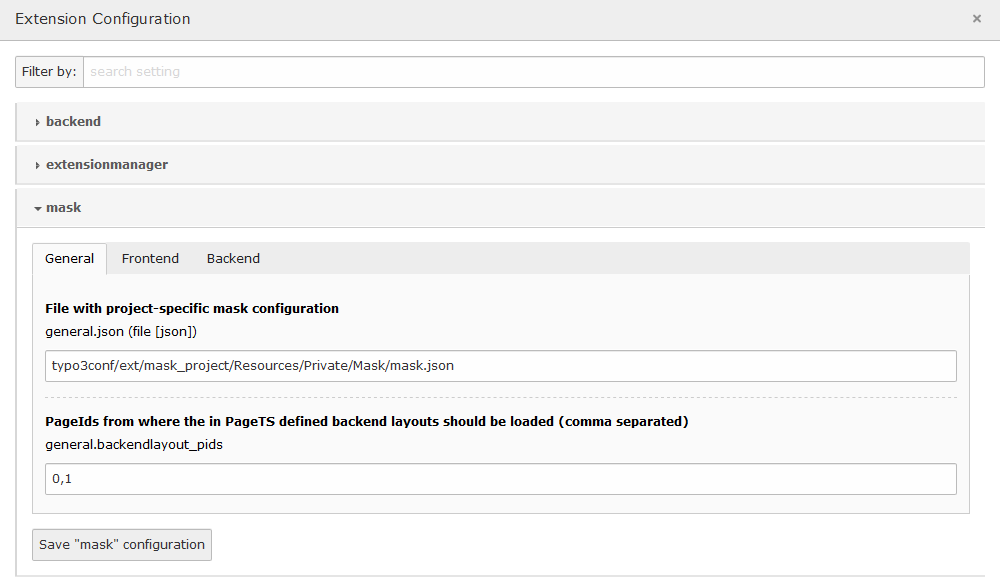Screen dimensions: 1000x578
Task: Switch to the Backend tab
Action: point(233,258)
